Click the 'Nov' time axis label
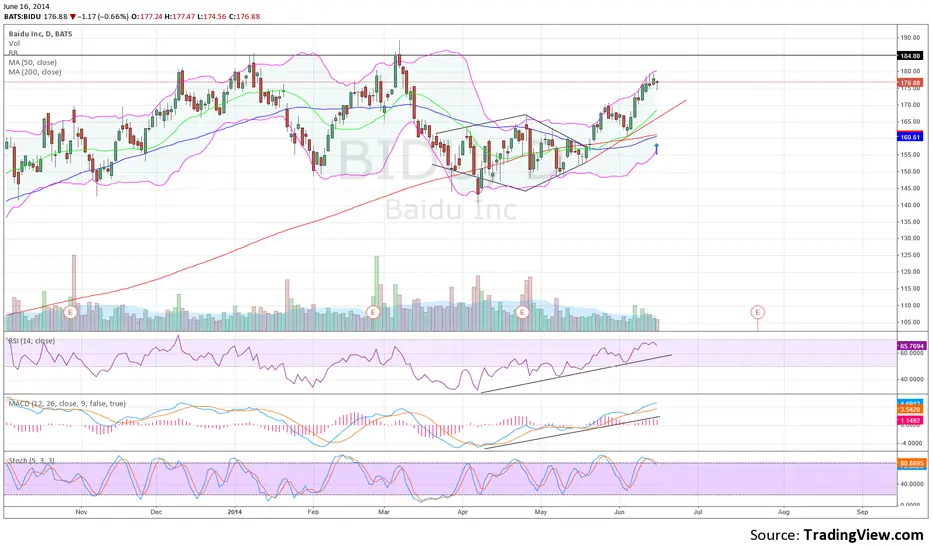The width and height of the screenshot is (932, 550). [81, 512]
